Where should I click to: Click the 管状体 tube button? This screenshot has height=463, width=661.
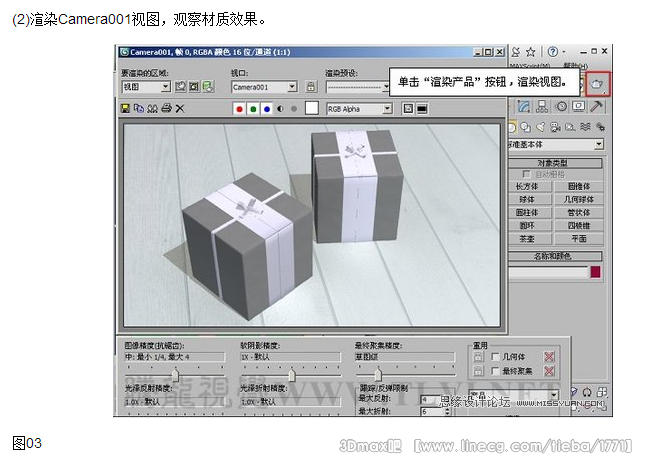tap(579, 213)
